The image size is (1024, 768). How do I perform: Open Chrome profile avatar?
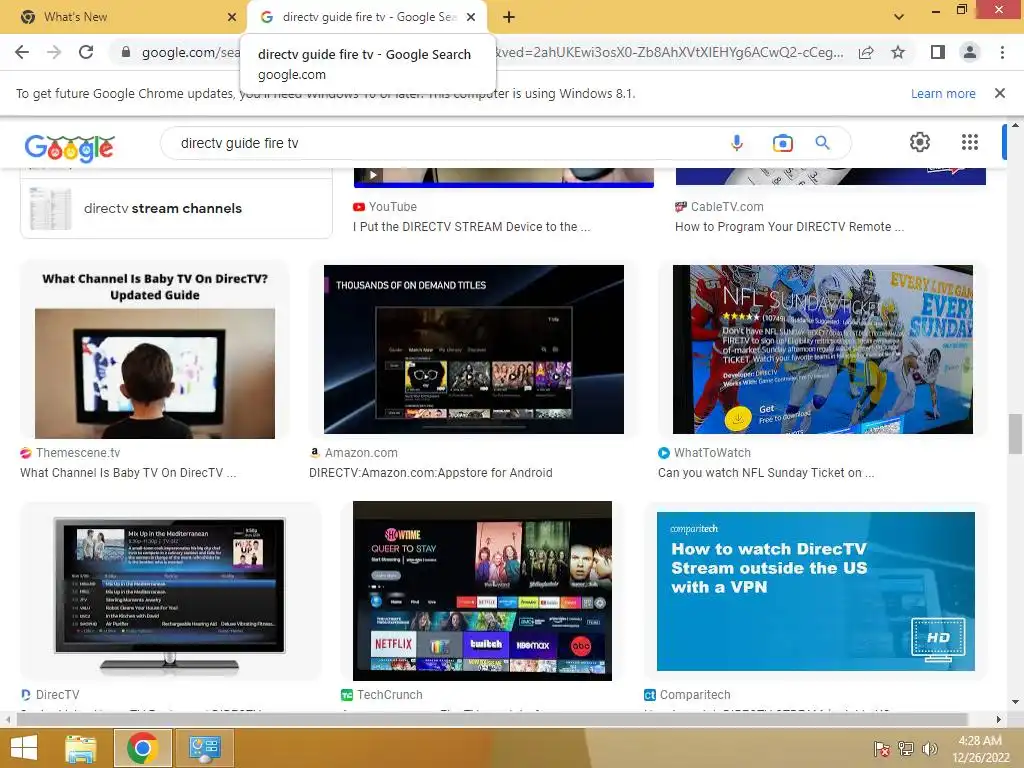[970, 52]
